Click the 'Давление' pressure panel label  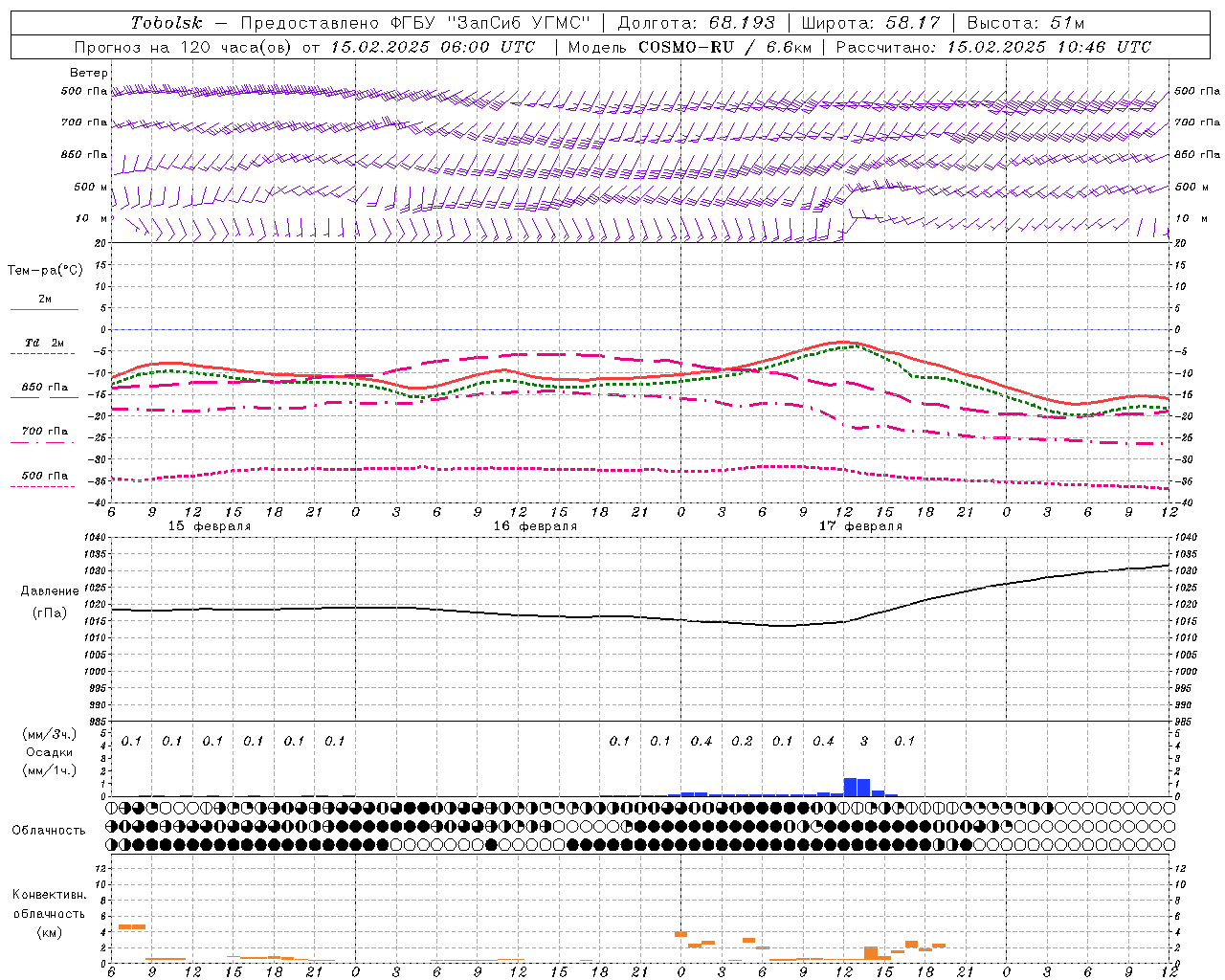(50, 591)
